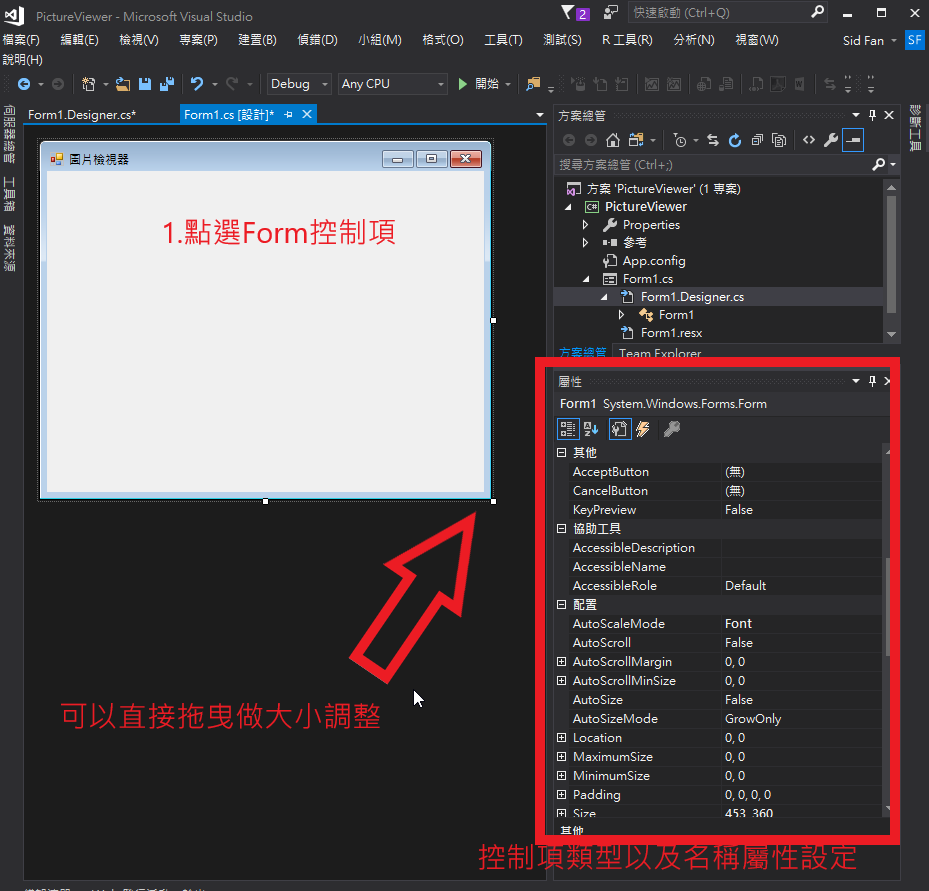Toggle pin on the Form1.cs design tab
The image size is (929, 891).
tap(288, 115)
